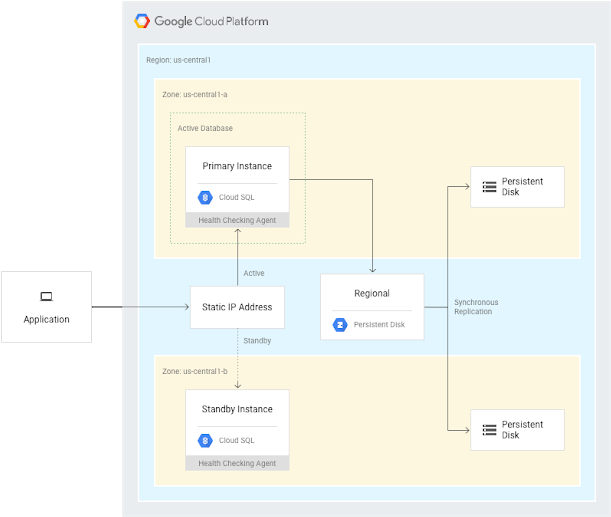Click the Zone: us-central1-b label
Image resolution: width=611 pixels, height=517 pixels.
[194, 371]
